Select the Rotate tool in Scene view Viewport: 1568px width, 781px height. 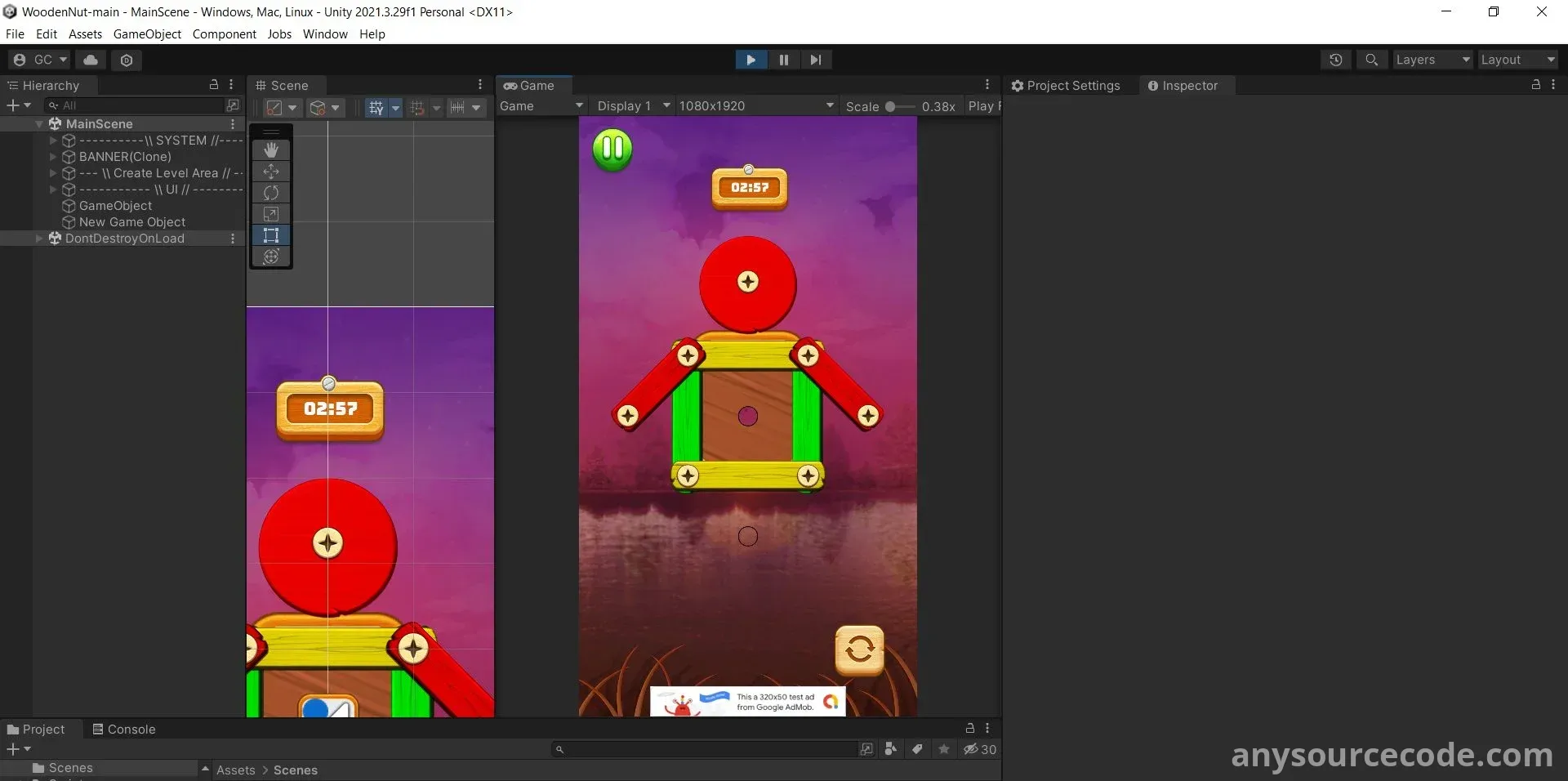click(x=271, y=193)
